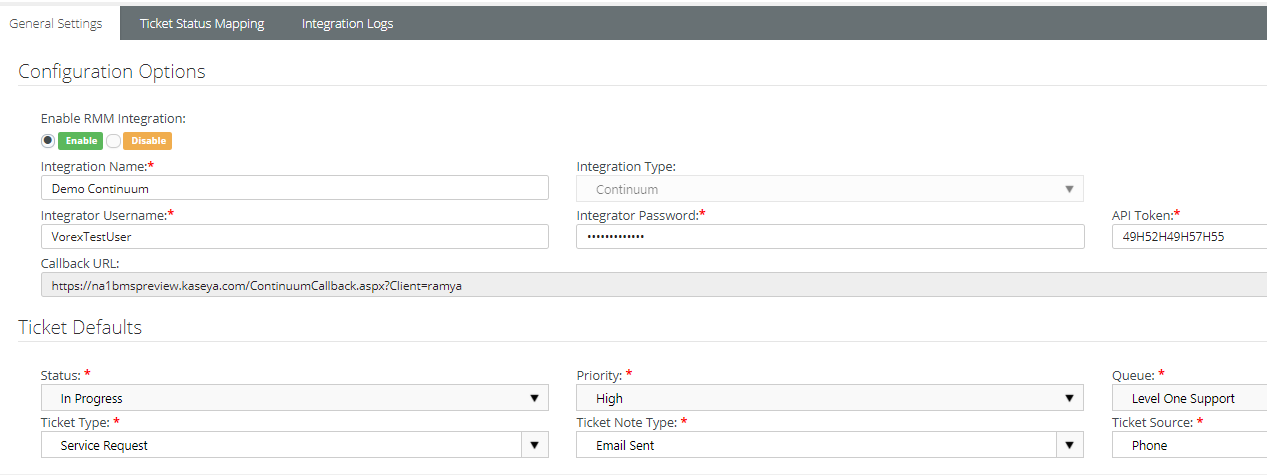Click the green Enable label
The image size is (1267, 475).
81,141
